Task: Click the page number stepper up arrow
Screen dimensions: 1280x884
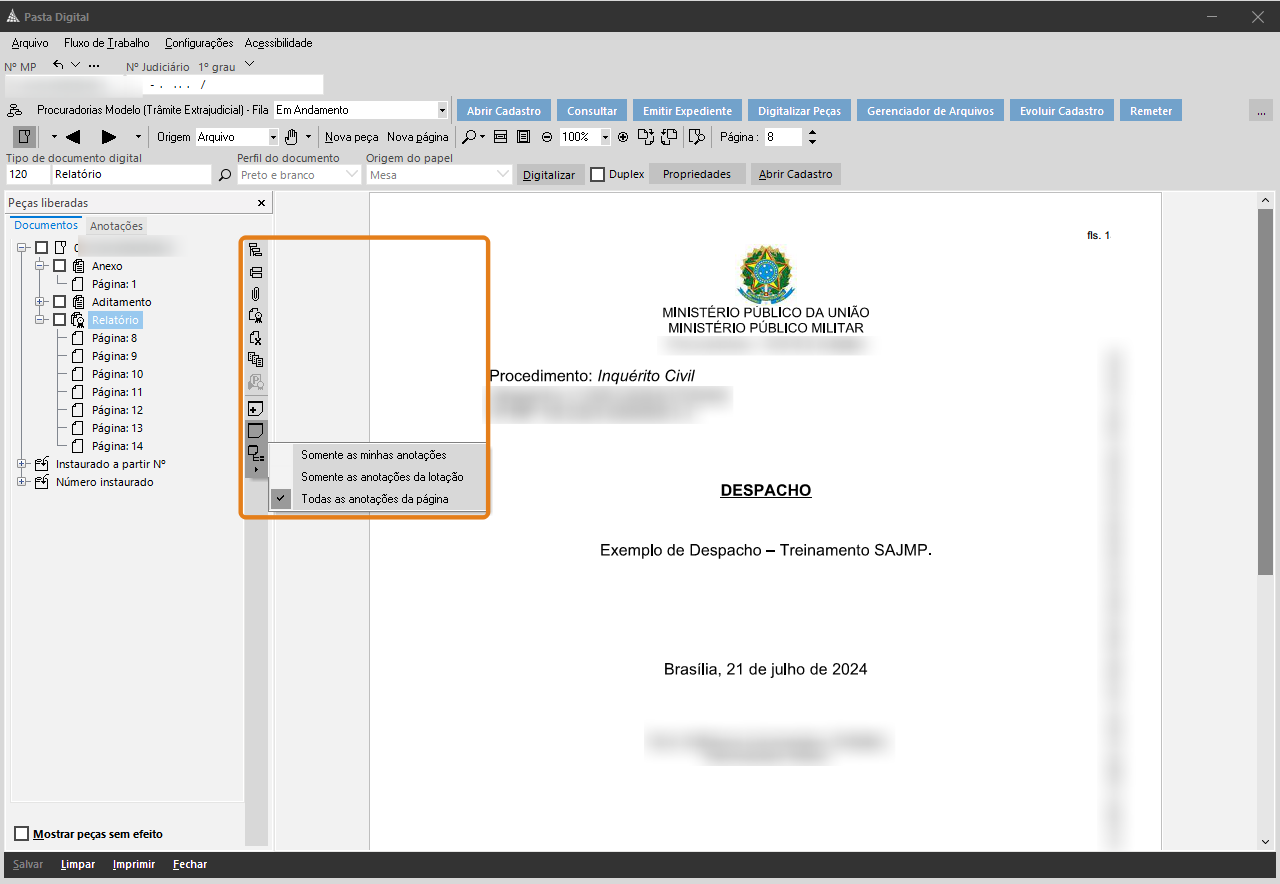Action: point(812,132)
